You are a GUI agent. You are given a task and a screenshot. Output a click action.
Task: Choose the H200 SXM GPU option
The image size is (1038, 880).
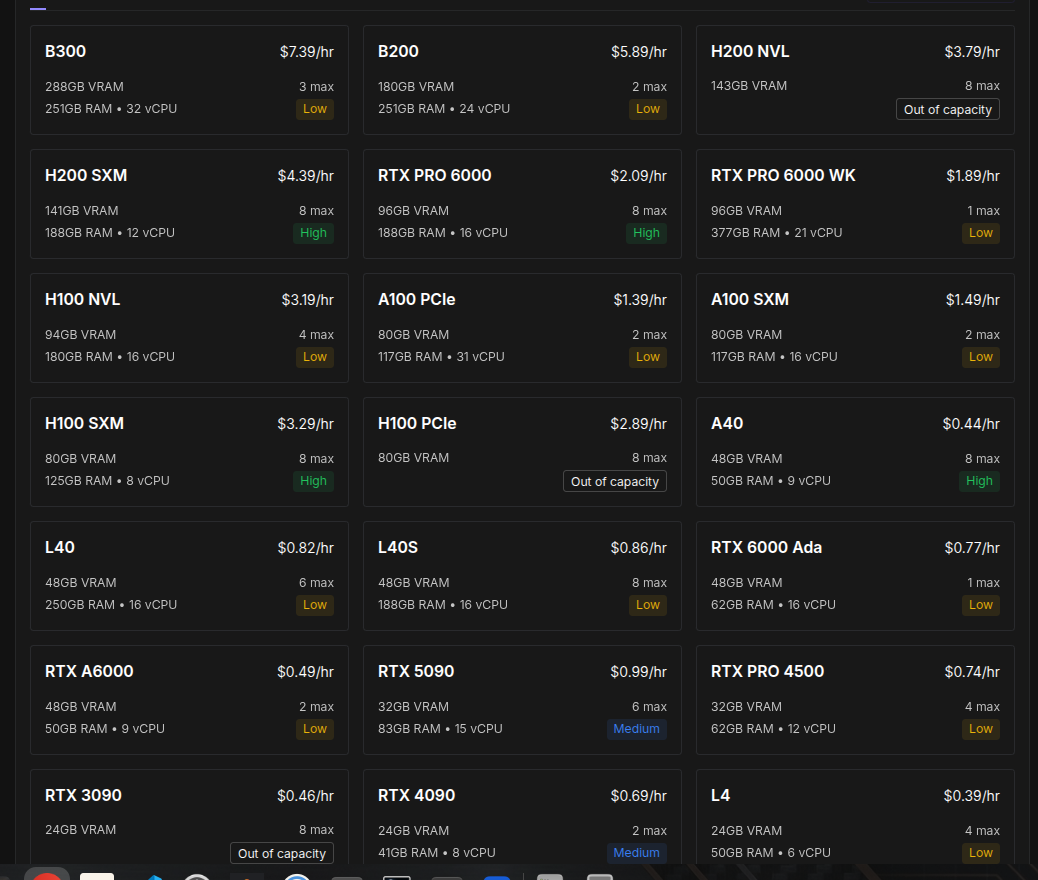point(189,204)
